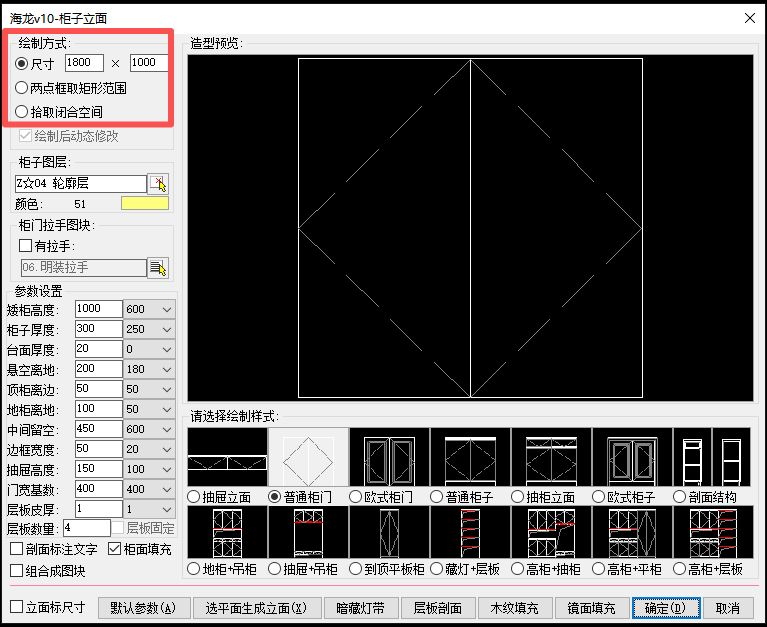This screenshot has width=767, height=627.
Task: Click the 剖面结构 style preview image
Action: point(712,457)
